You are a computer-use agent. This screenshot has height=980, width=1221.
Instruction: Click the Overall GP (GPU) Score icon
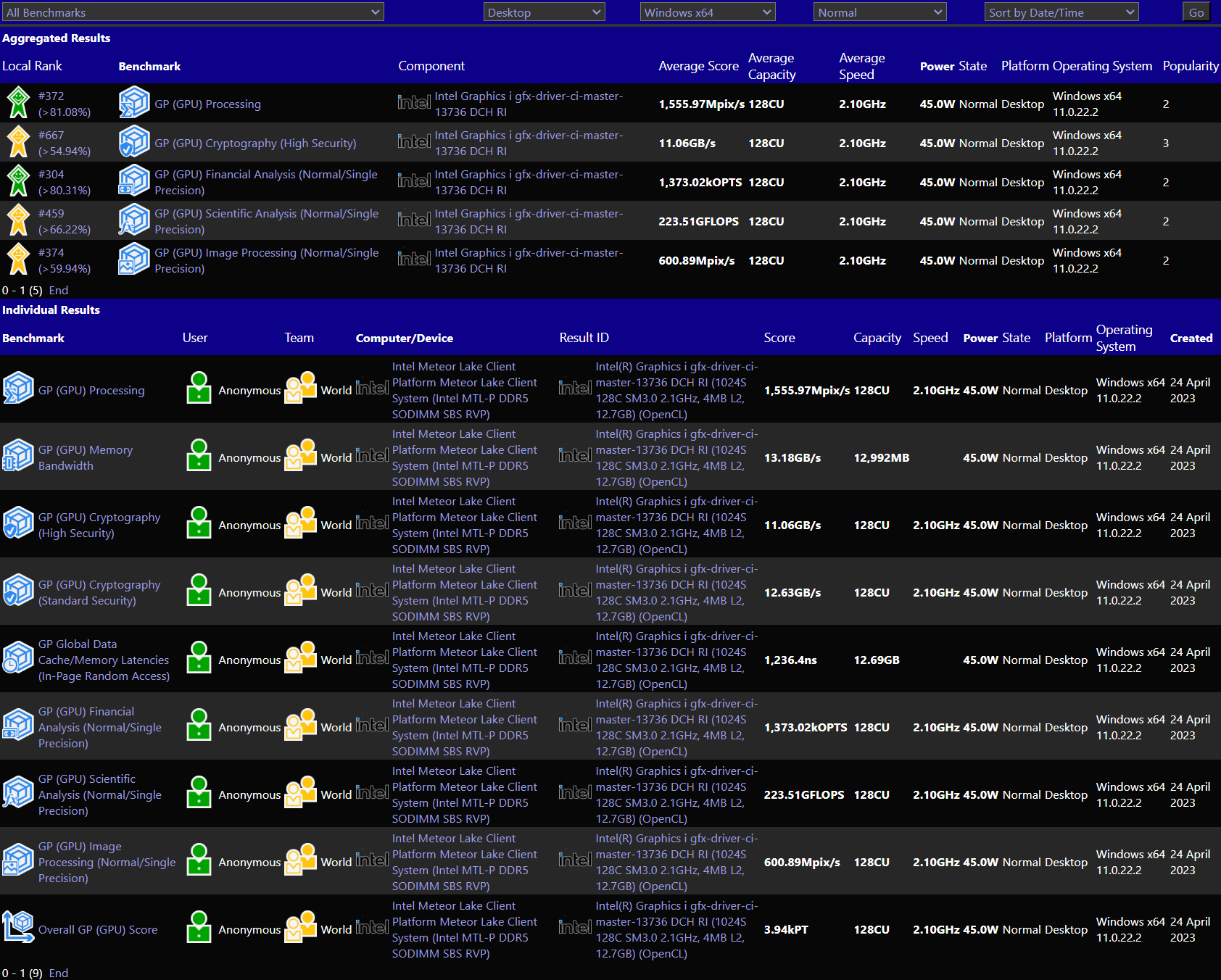click(18, 929)
